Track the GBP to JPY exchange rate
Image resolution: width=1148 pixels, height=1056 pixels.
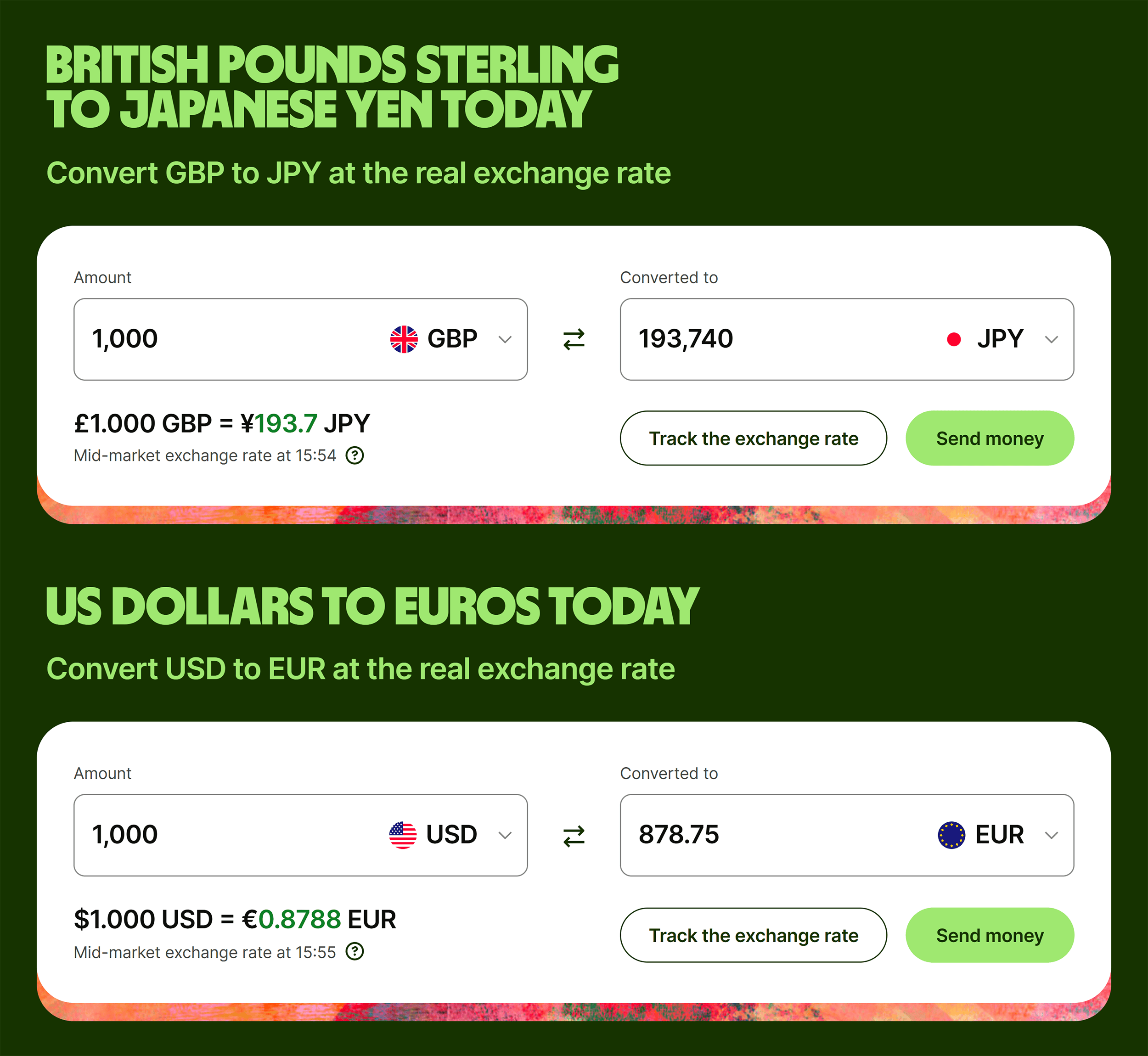click(753, 438)
